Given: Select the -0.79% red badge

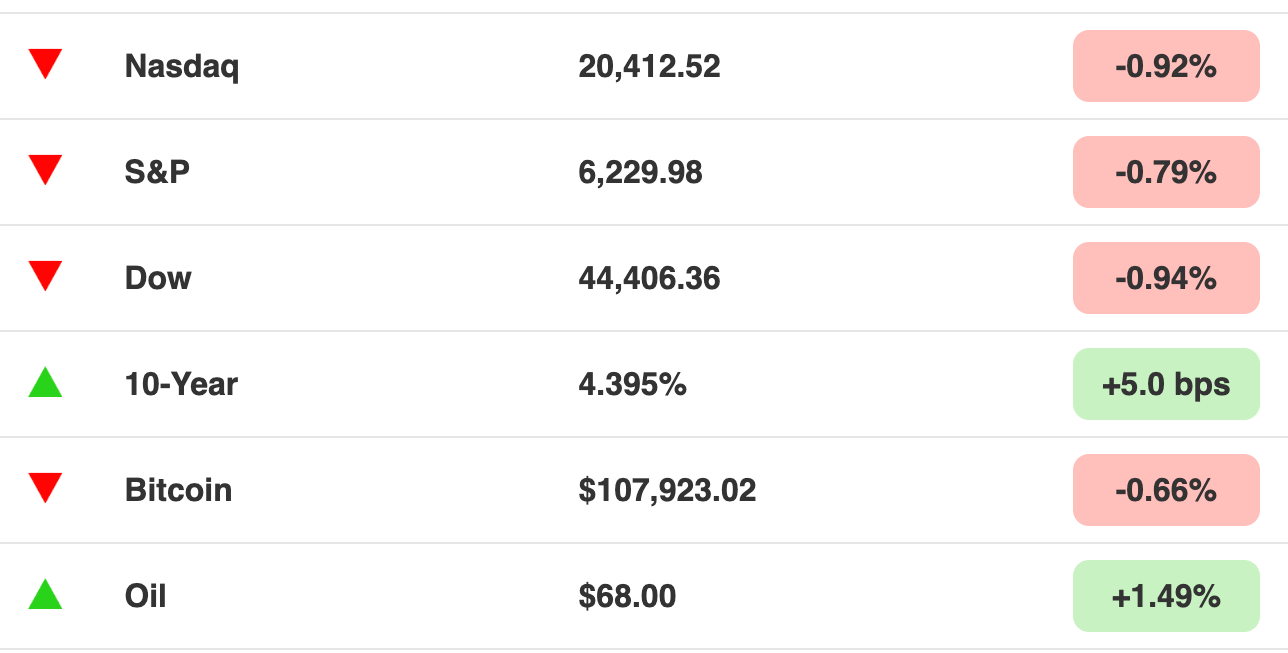Looking at the screenshot, I should click(1166, 172).
